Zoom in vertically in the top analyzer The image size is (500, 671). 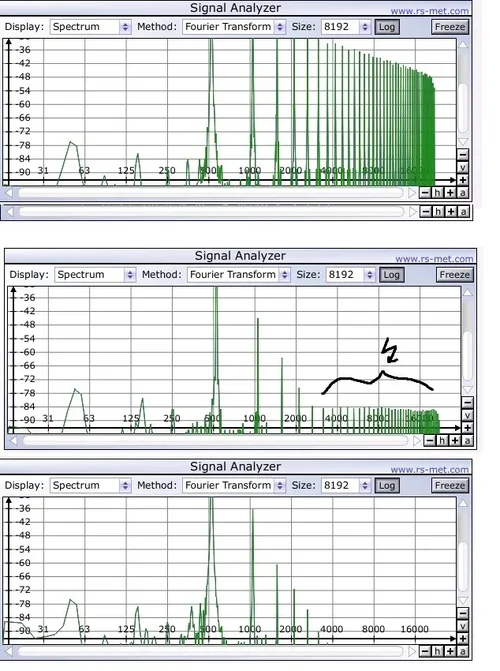463,180
